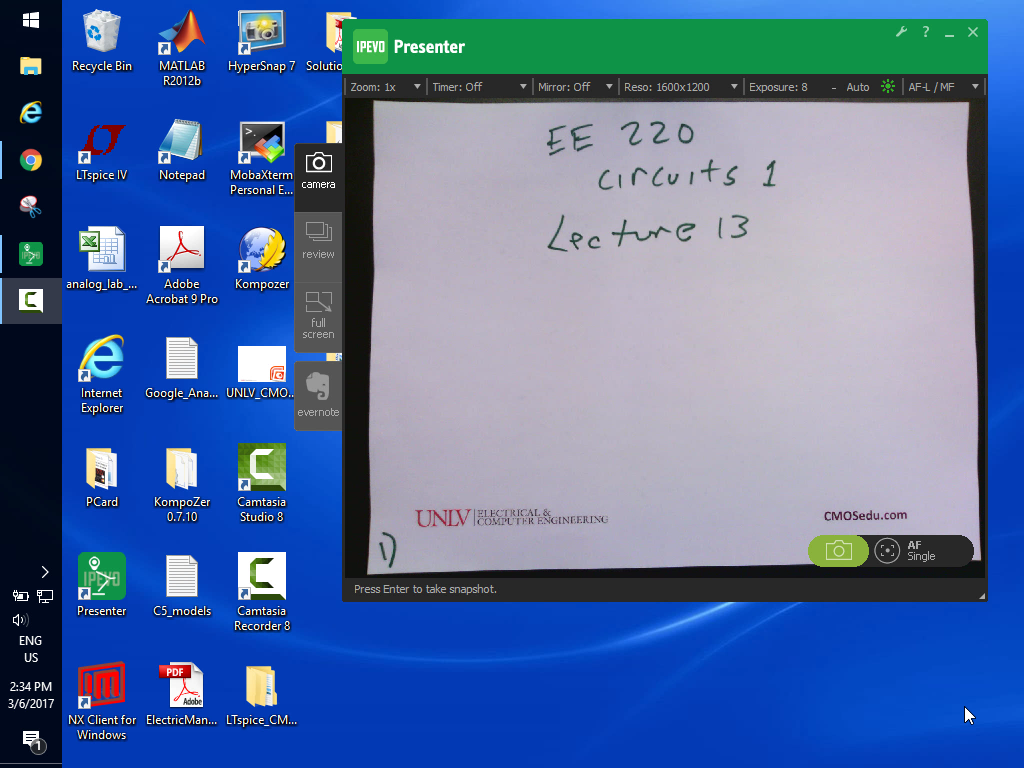Open Notepad desktop shortcut
The height and width of the screenshot is (768, 1024).
(182, 150)
